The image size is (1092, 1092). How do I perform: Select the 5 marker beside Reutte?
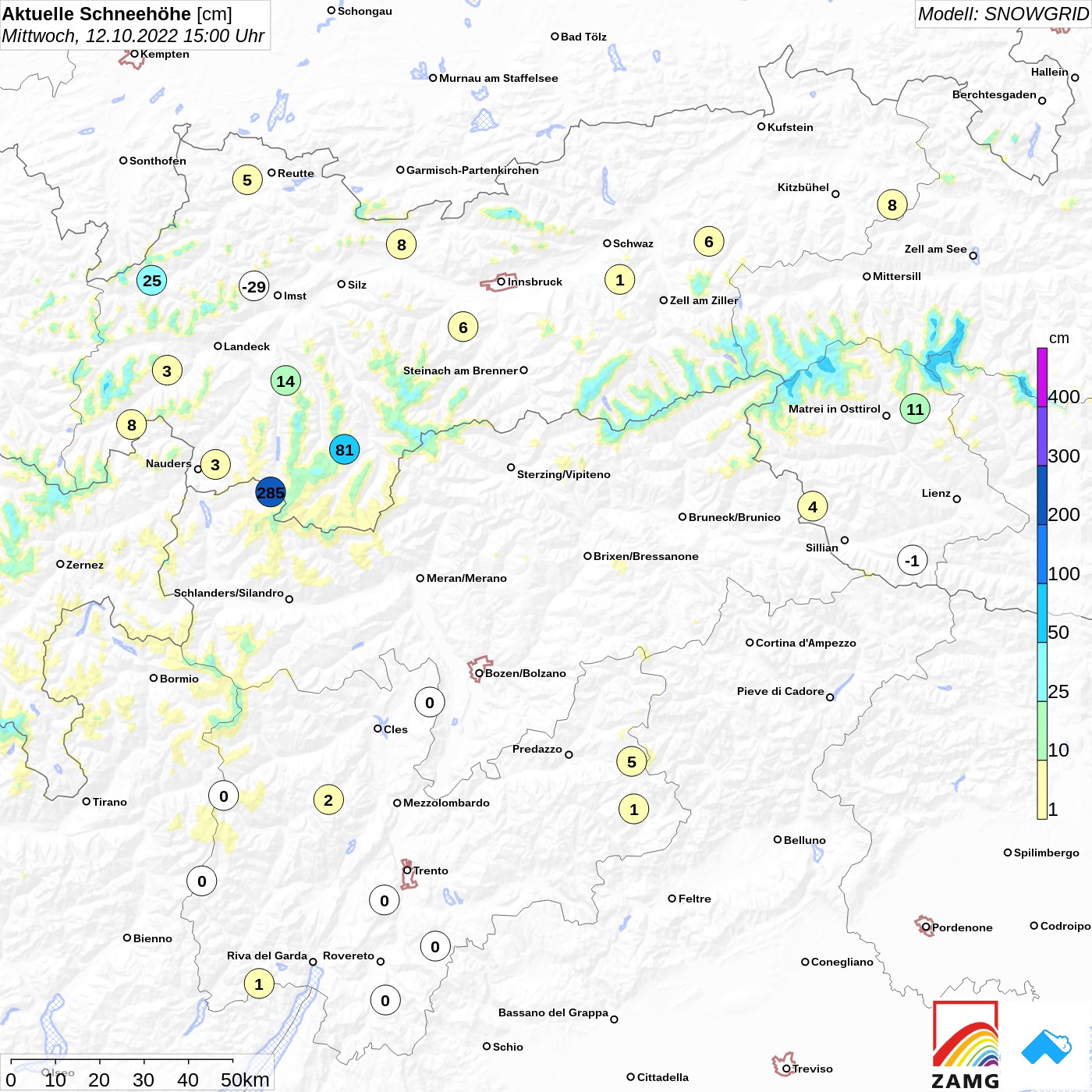click(247, 179)
